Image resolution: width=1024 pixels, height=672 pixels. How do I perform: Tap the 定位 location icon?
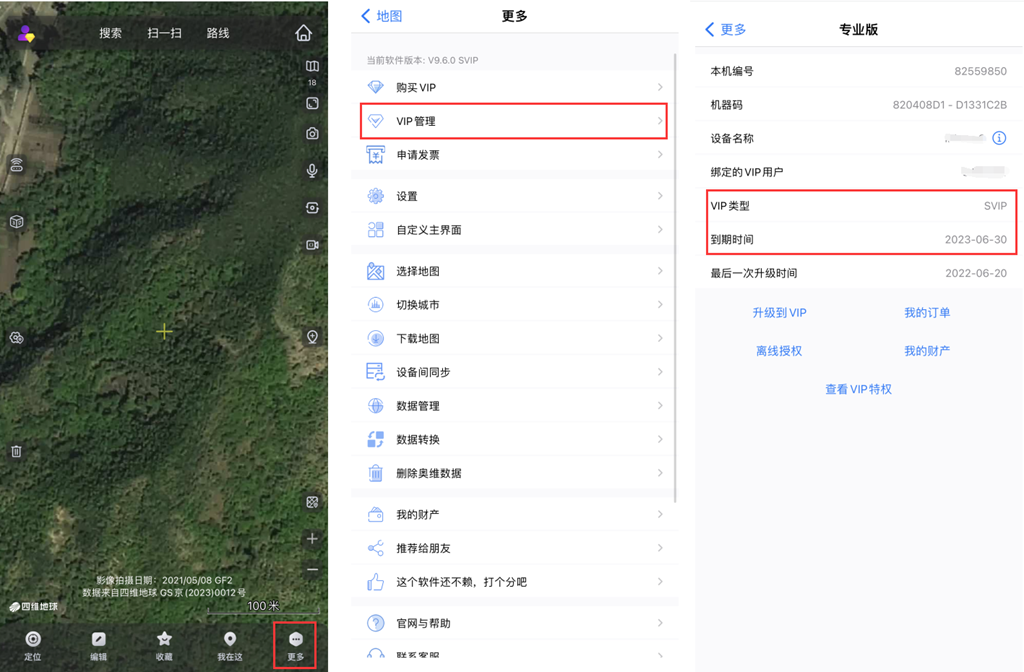pyautogui.click(x=33, y=640)
